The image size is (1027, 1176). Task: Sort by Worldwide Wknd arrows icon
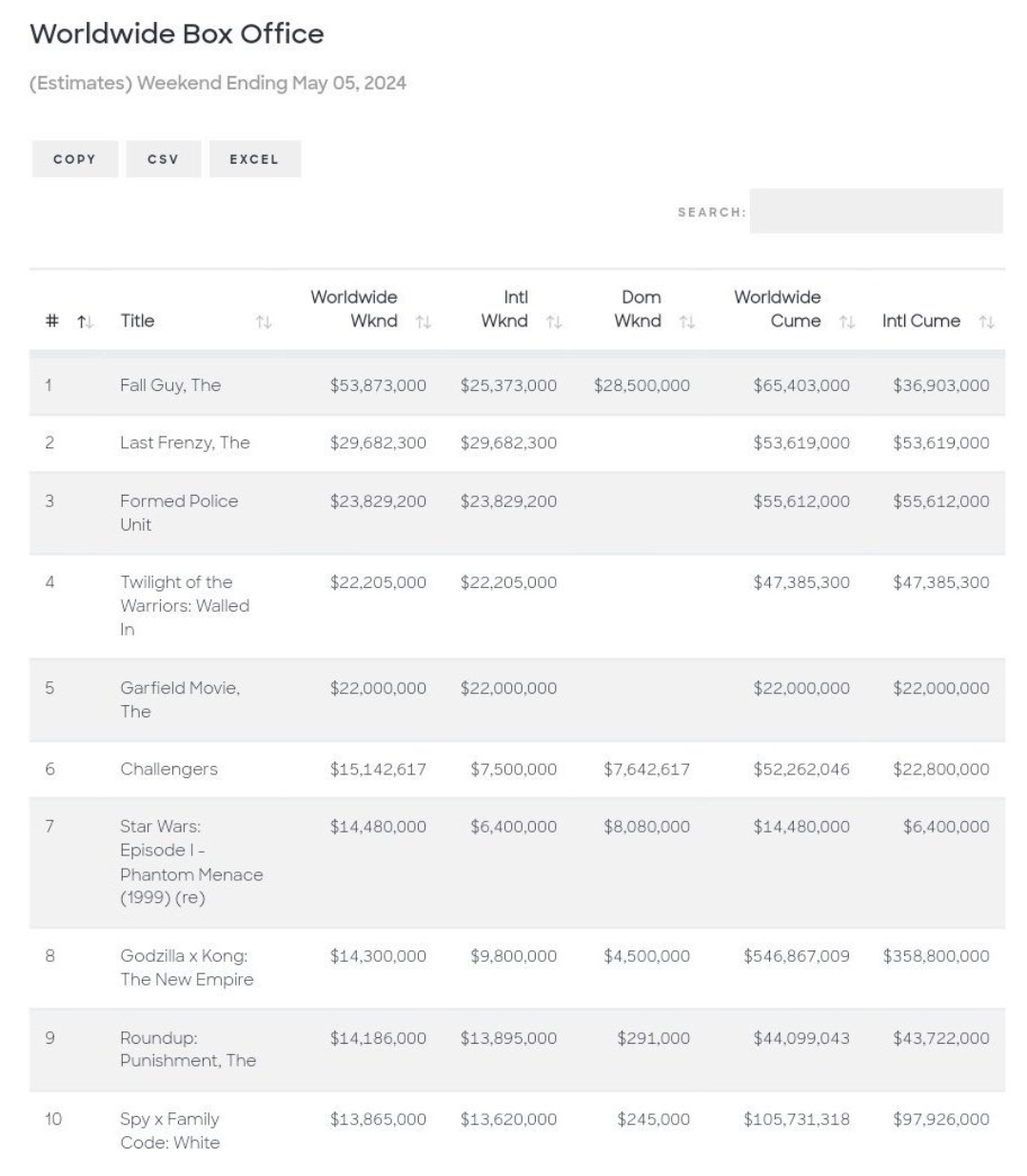[424, 323]
